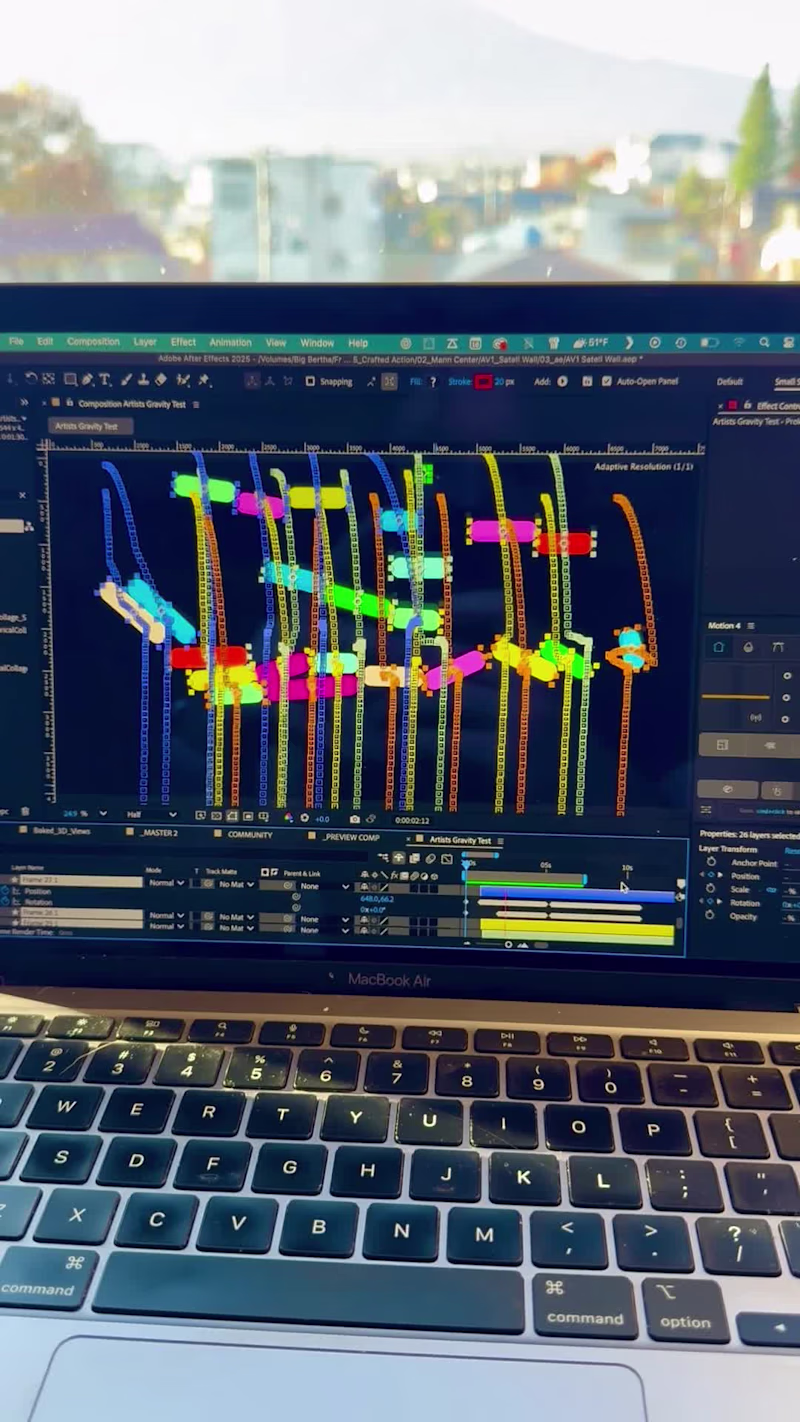Switch to the _MASTER 2 timeline tab

158,833
